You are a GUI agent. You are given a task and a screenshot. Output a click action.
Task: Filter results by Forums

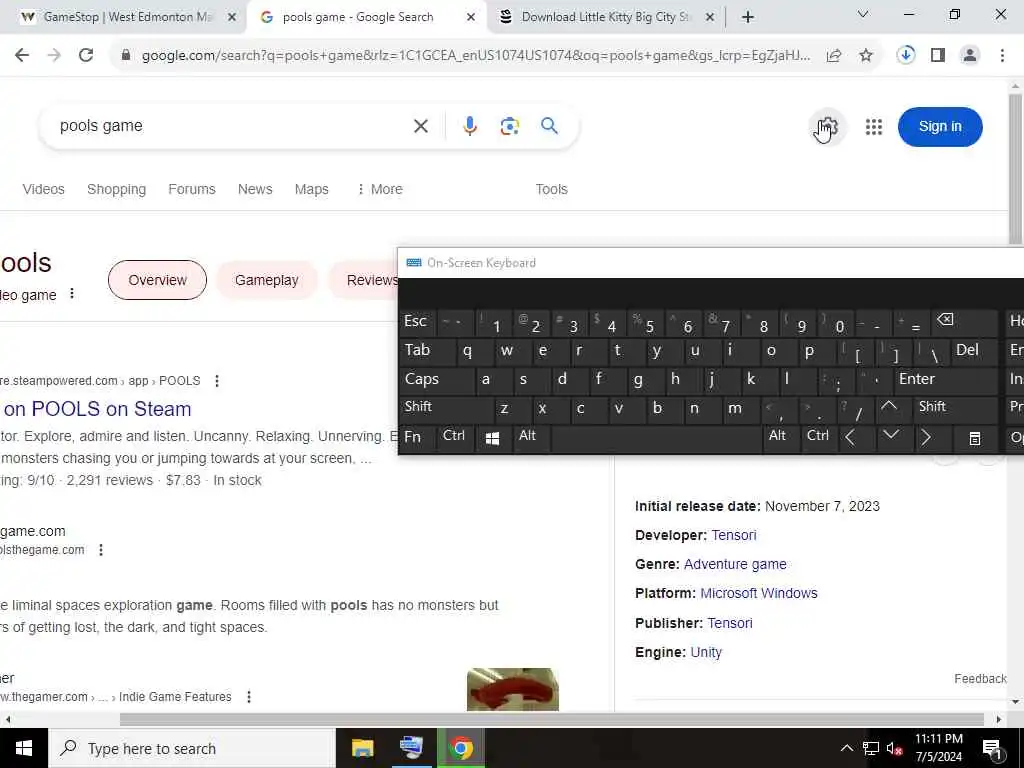[191, 189]
